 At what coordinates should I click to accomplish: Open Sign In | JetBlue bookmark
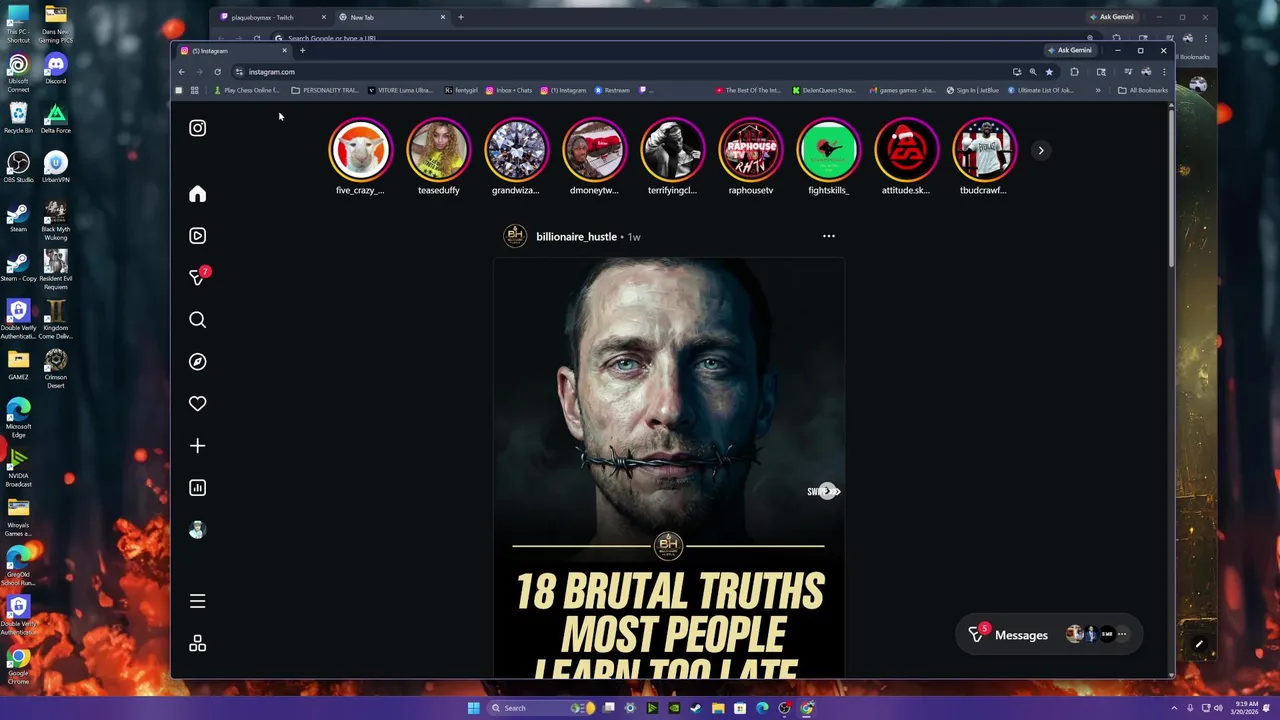pos(973,90)
